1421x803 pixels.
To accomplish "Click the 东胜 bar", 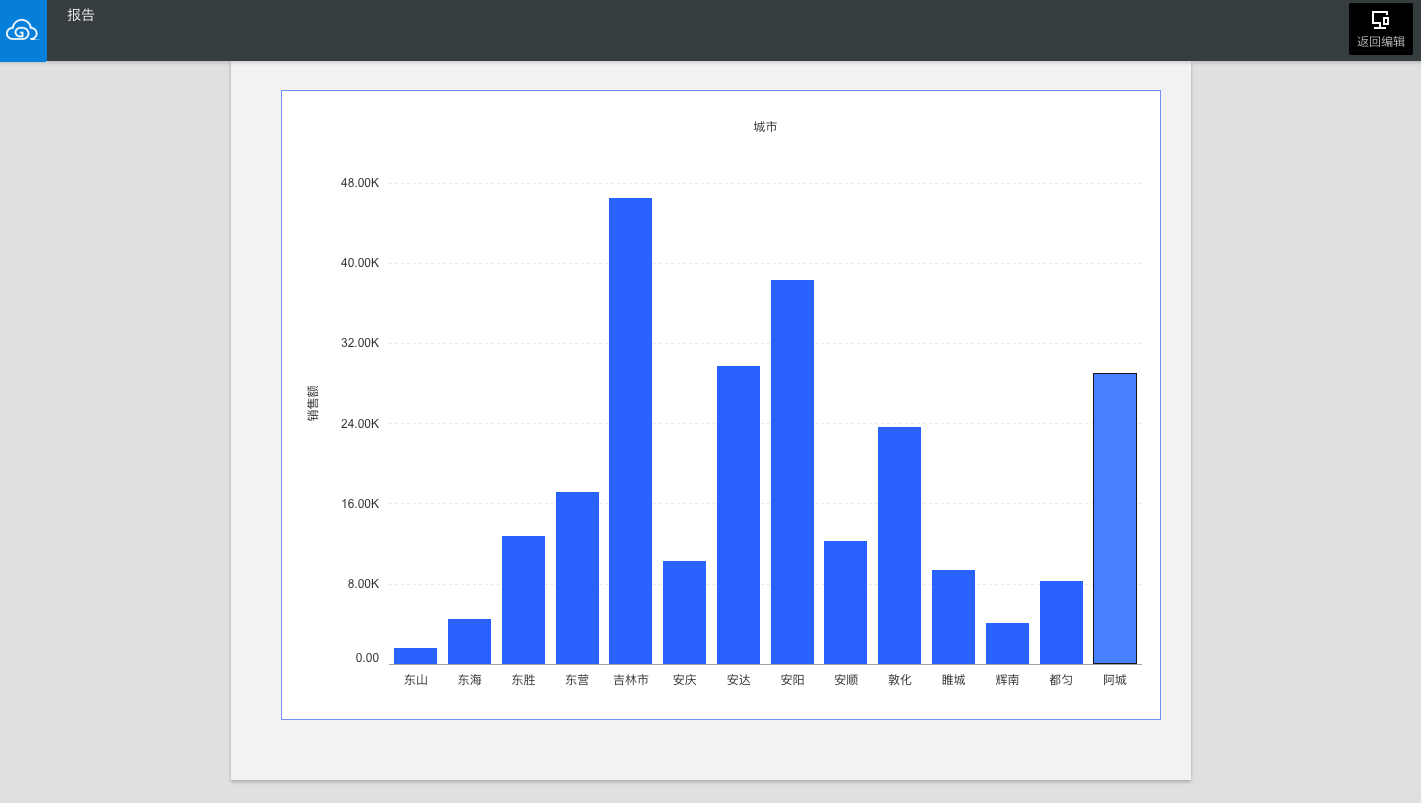I will (x=523, y=600).
